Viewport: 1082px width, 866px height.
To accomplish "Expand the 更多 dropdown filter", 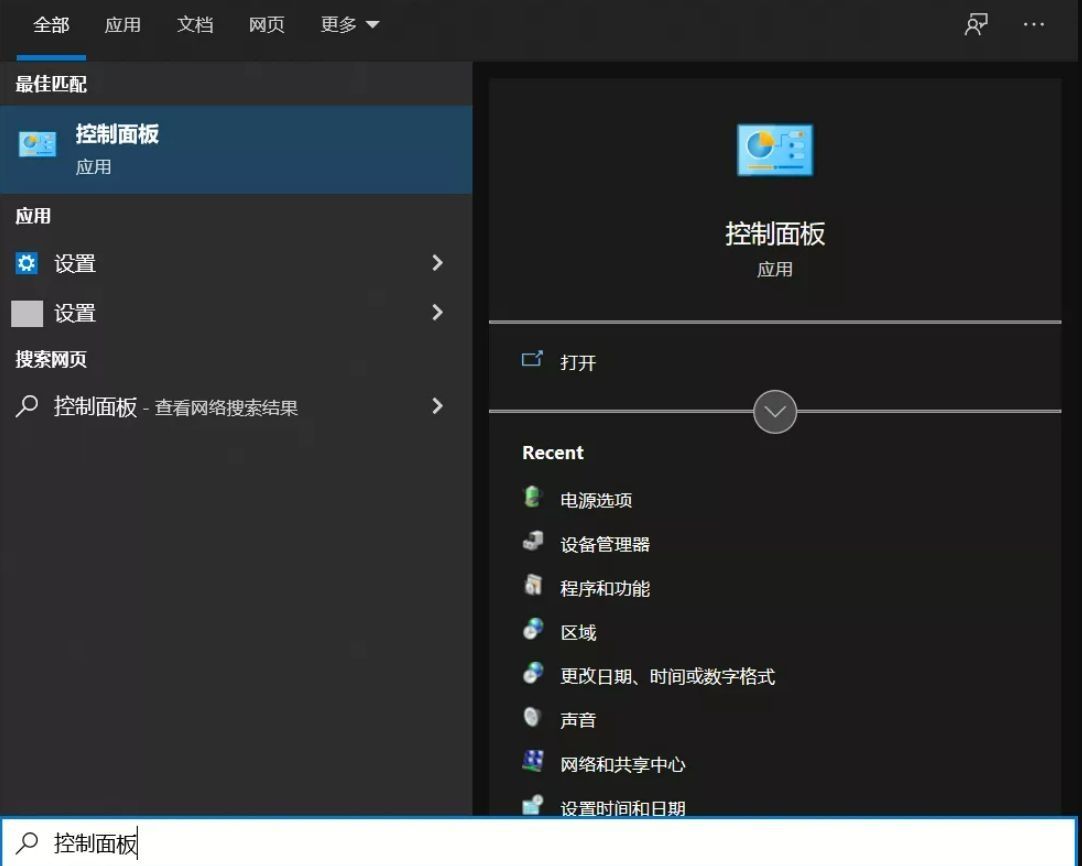I will click(x=349, y=25).
